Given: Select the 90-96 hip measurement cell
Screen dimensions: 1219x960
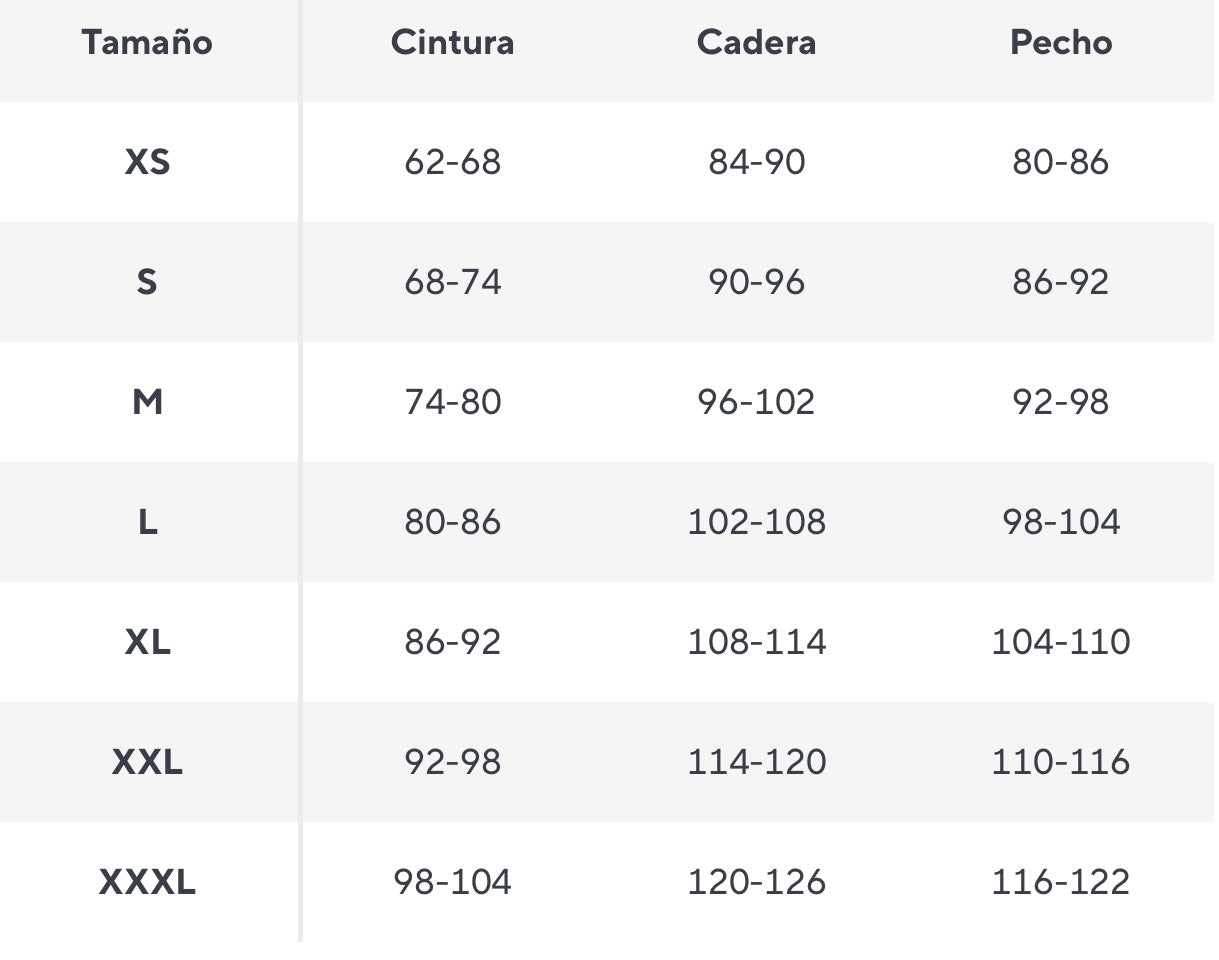Looking at the screenshot, I should 756,282.
